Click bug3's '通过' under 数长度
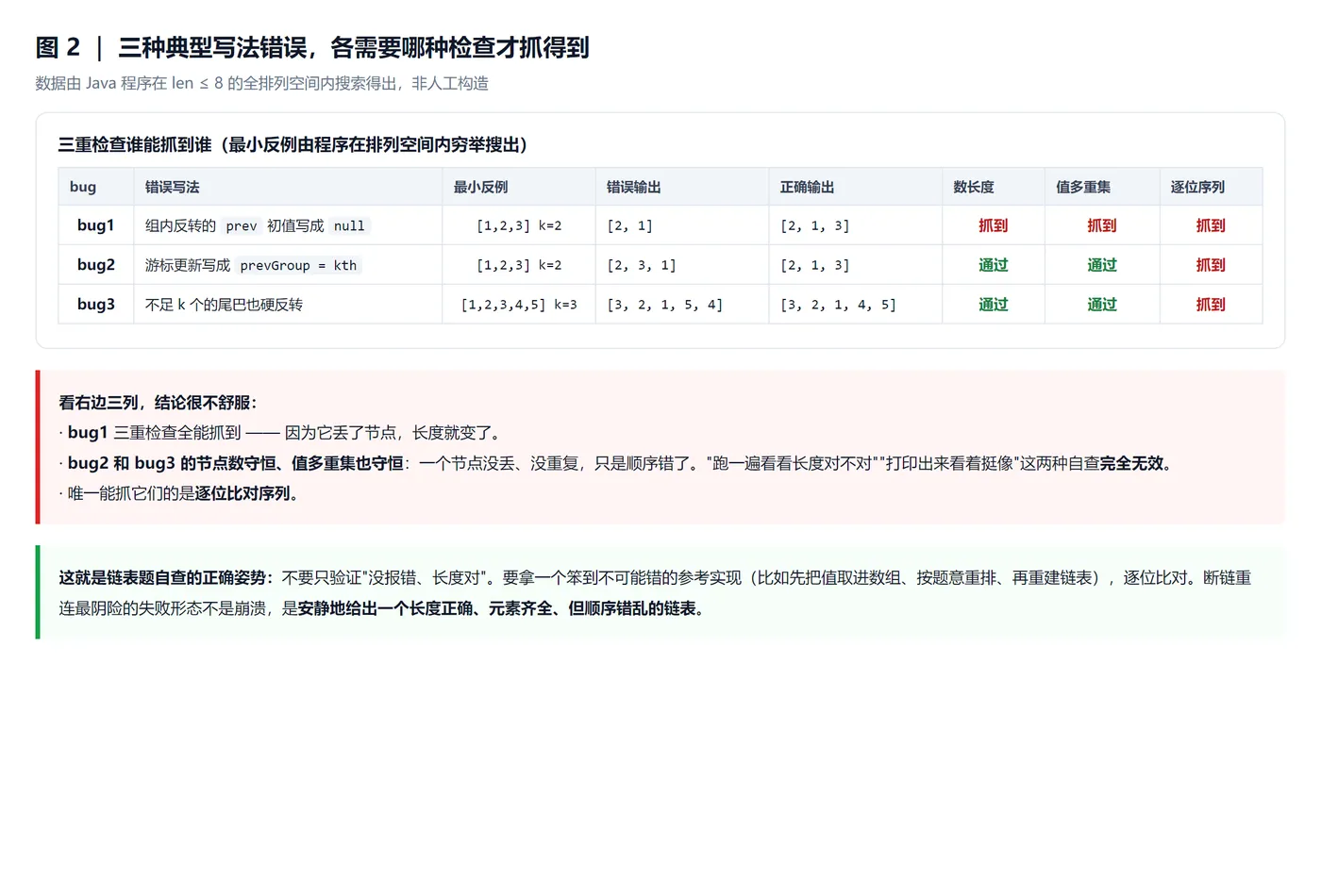Image resolution: width=1321 pixels, height=896 pixels. coord(994,305)
